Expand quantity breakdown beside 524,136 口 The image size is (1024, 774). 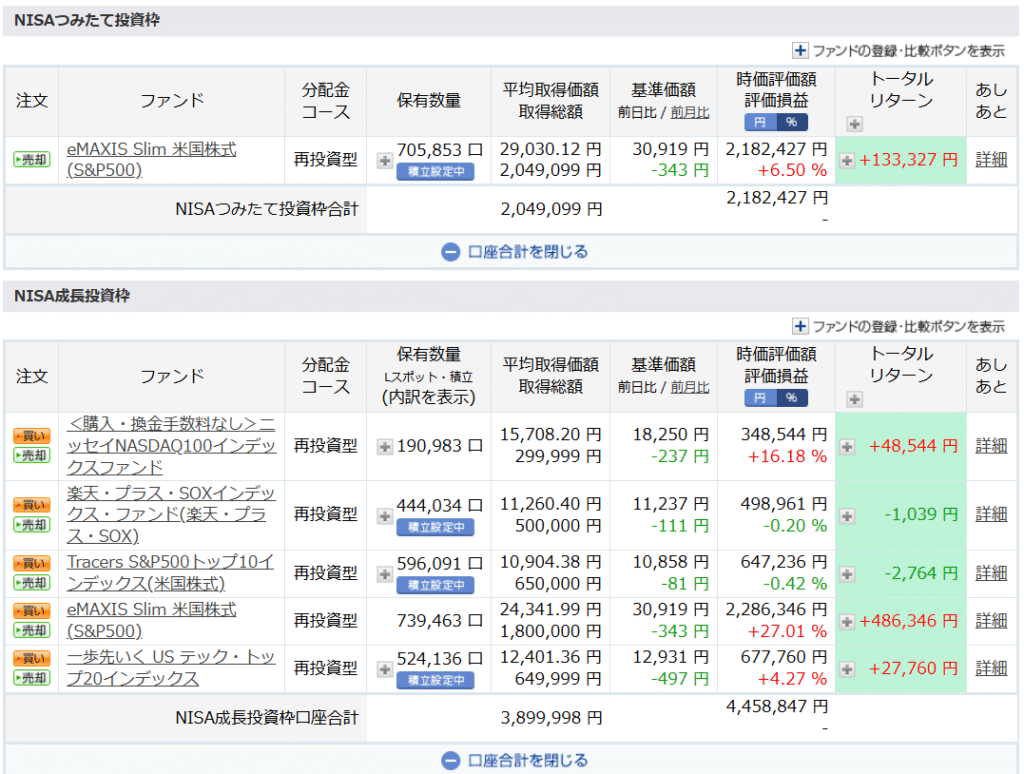click(x=385, y=669)
